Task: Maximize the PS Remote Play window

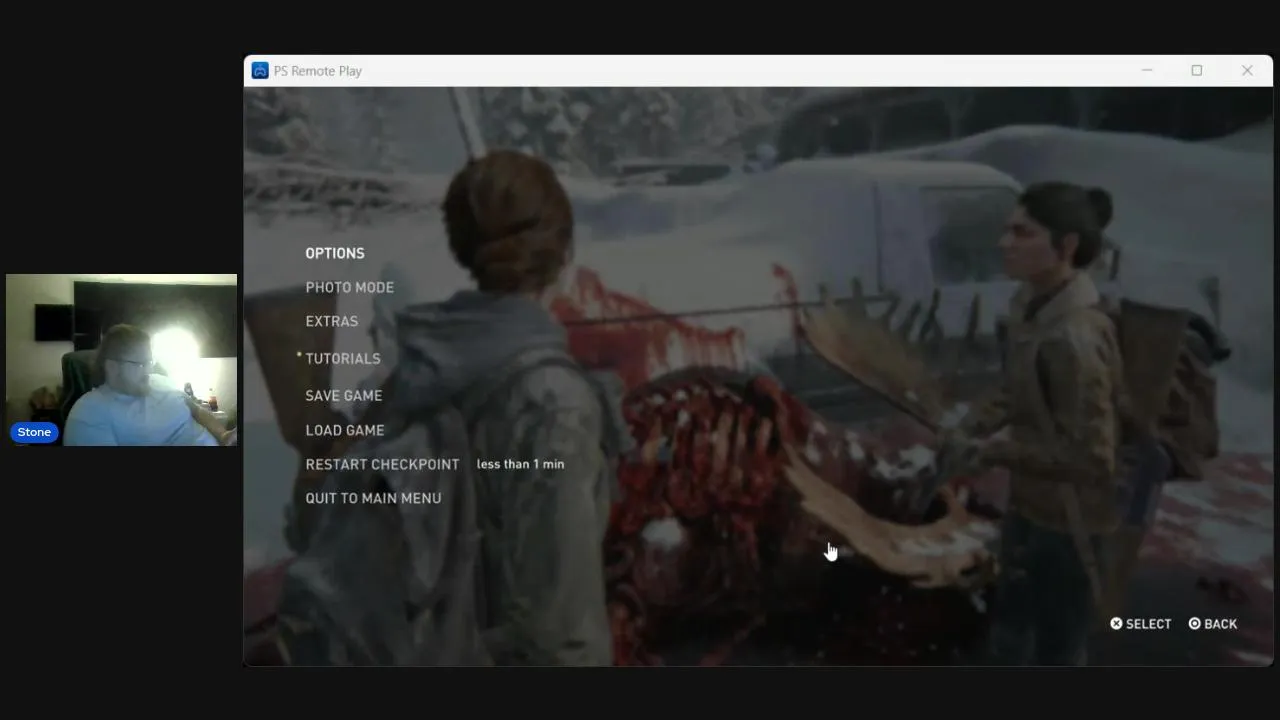Action: point(1196,71)
